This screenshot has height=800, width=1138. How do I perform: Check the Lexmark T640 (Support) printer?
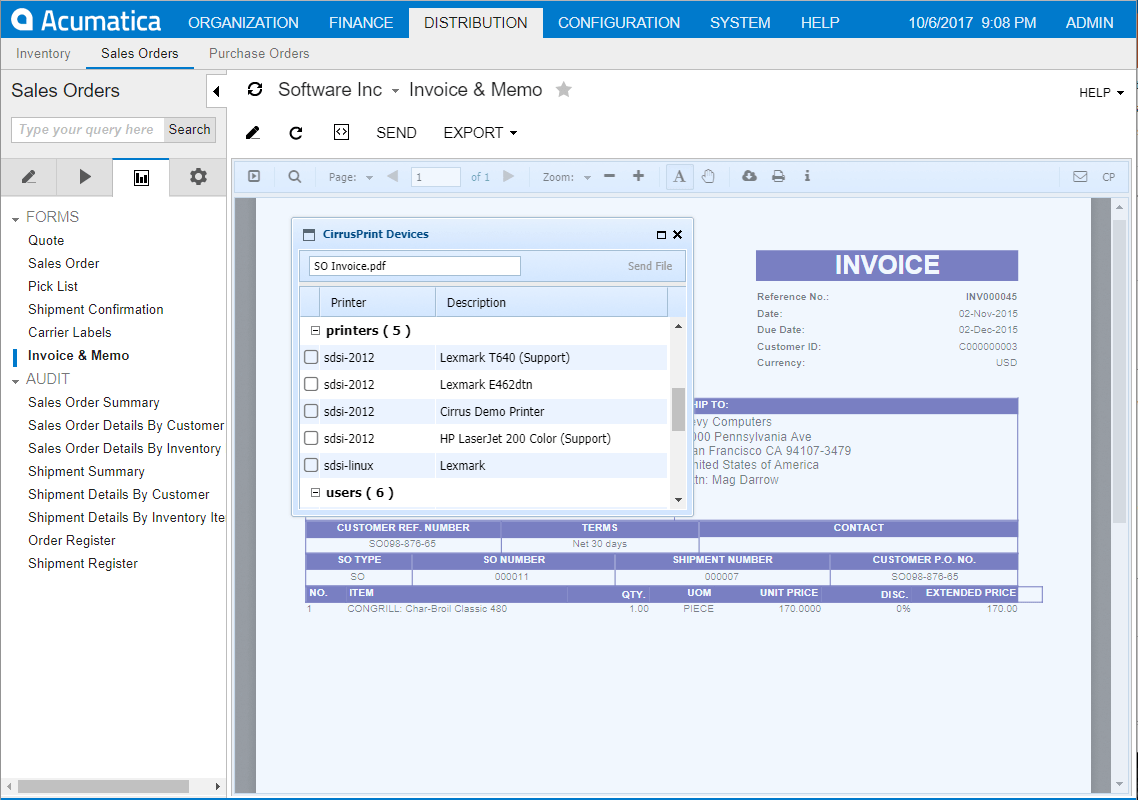(x=311, y=357)
